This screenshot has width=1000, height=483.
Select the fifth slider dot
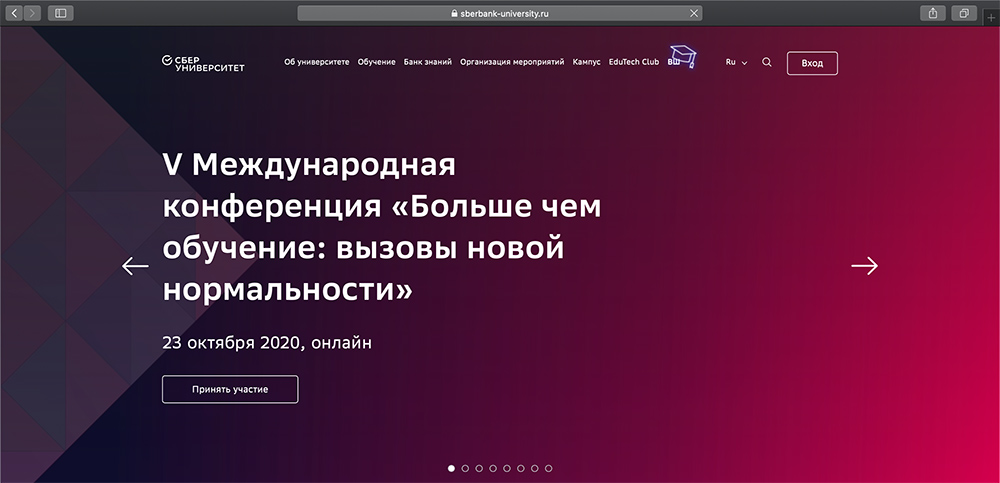click(x=507, y=468)
